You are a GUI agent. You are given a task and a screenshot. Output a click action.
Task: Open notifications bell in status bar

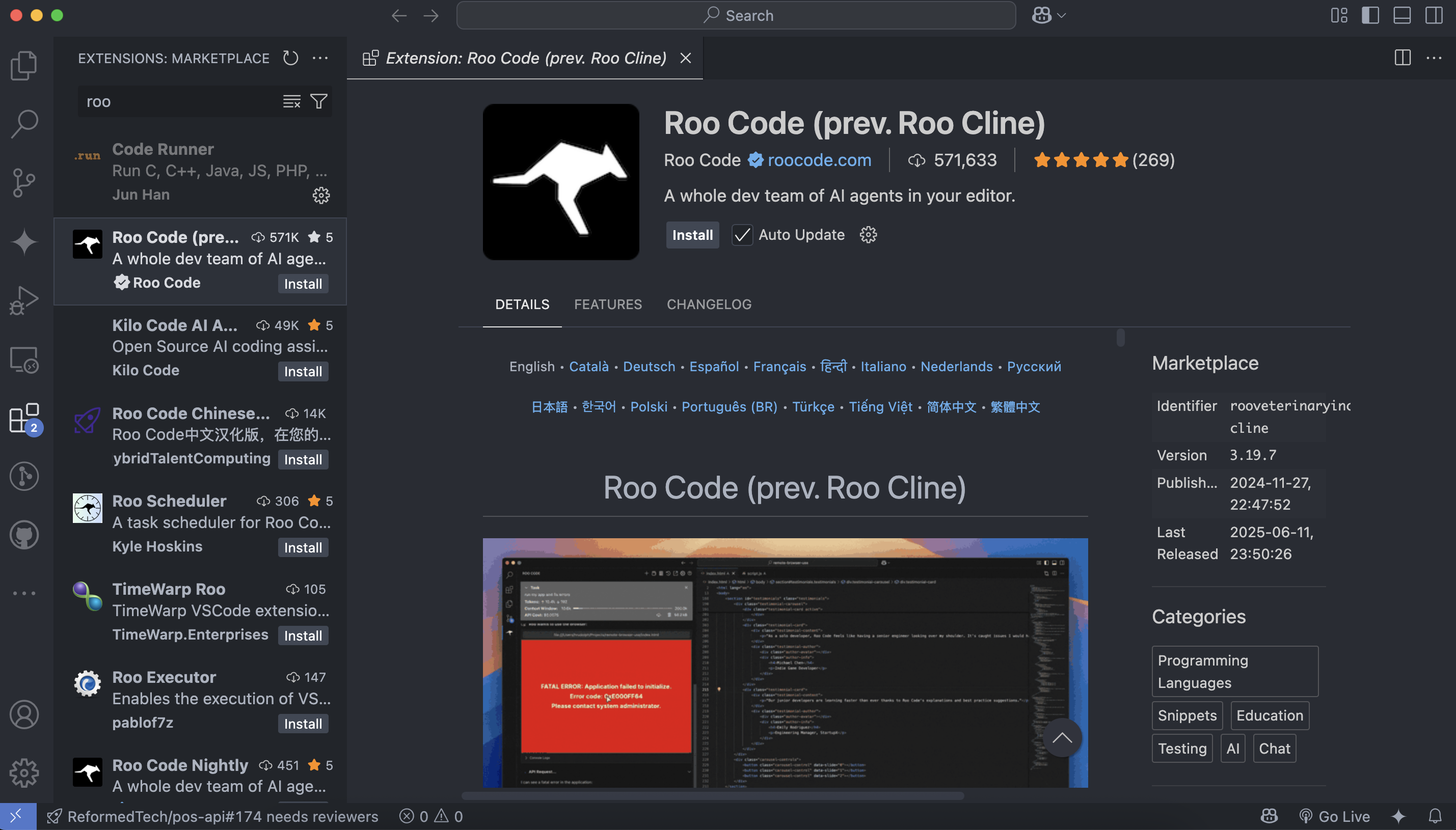[1435, 816]
